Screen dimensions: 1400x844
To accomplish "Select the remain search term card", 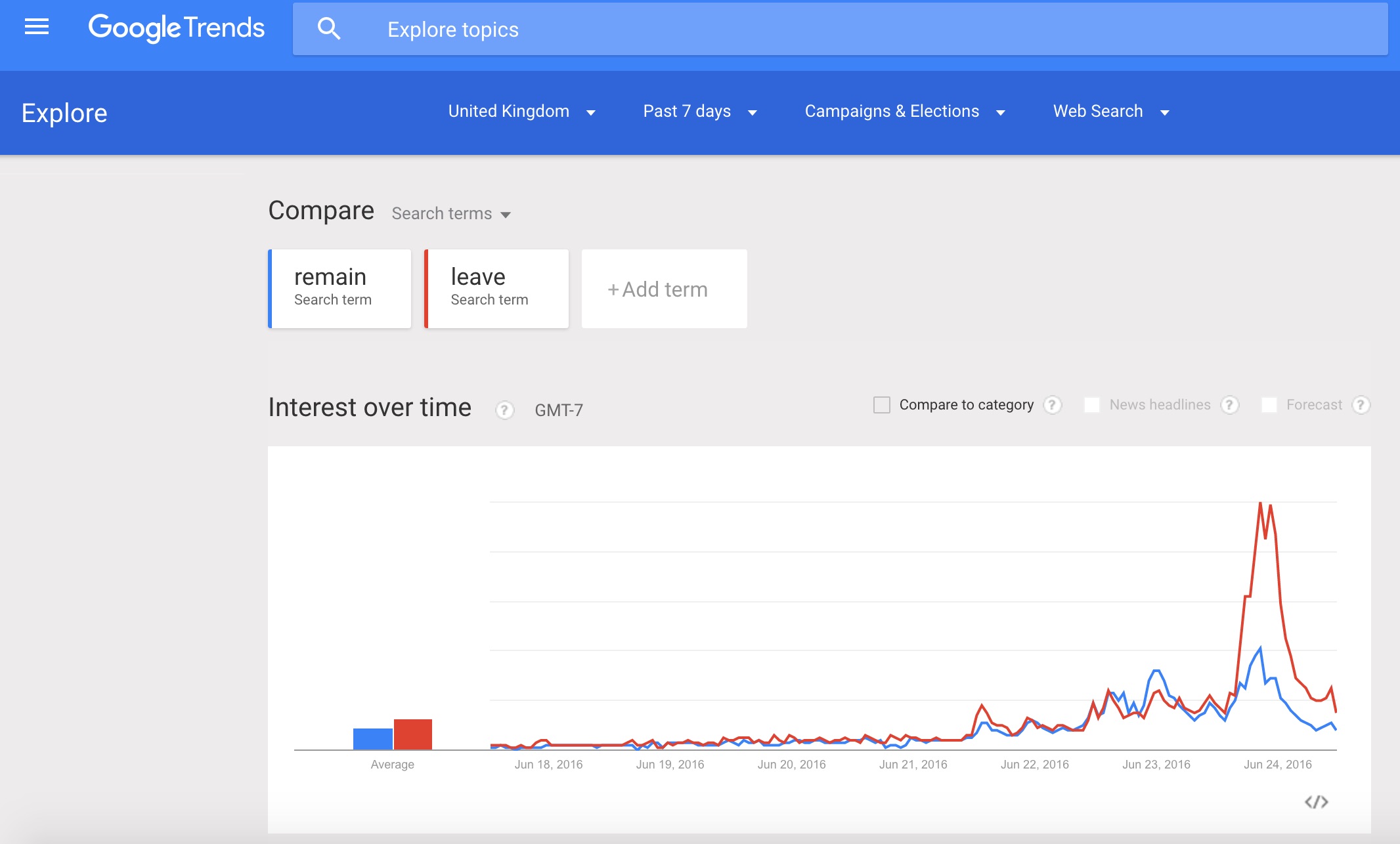I will [x=340, y=289].
